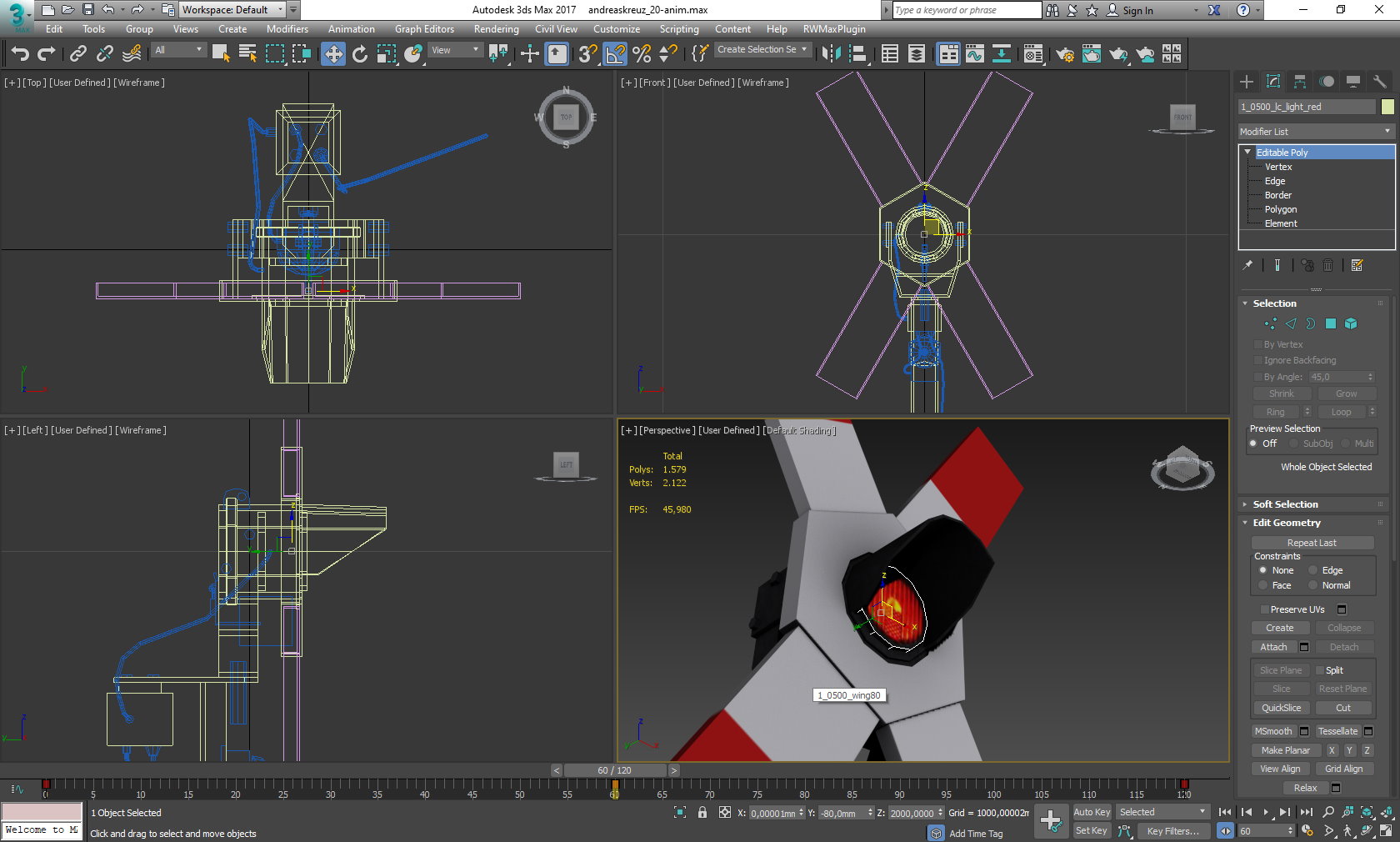Click the Select and Link icon
The height and width of the screenshot is (842, 1400).
tap(77, 54)
